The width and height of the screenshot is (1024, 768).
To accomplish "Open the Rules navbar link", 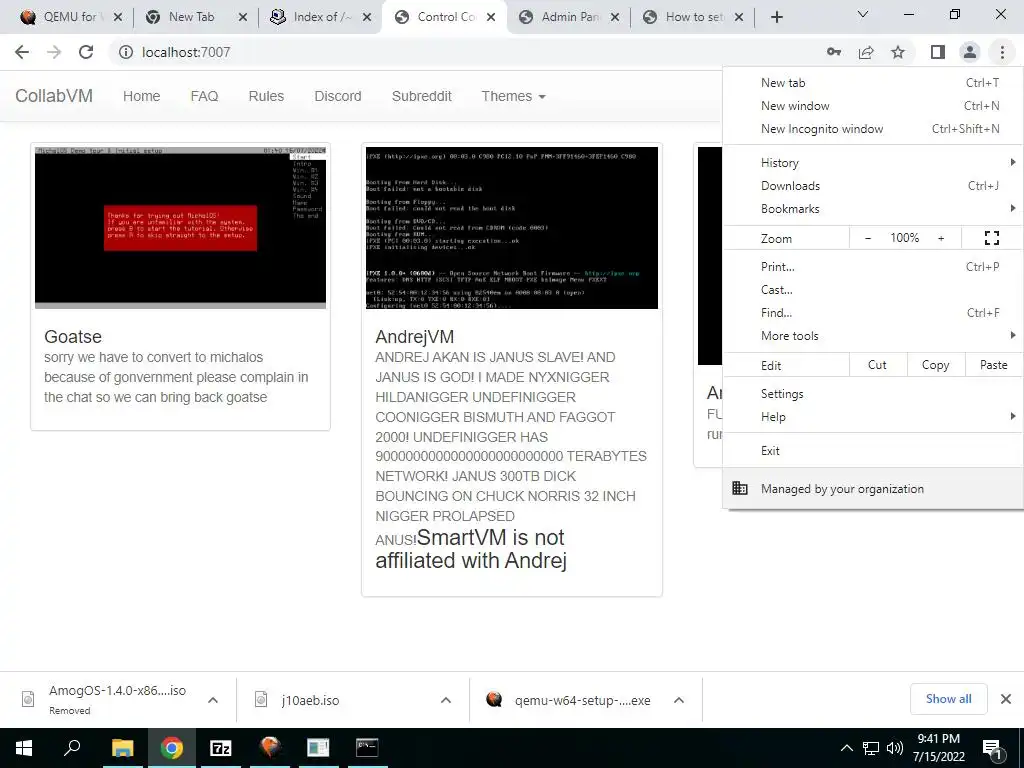I will pyautogui.click(x=266, y=96).
